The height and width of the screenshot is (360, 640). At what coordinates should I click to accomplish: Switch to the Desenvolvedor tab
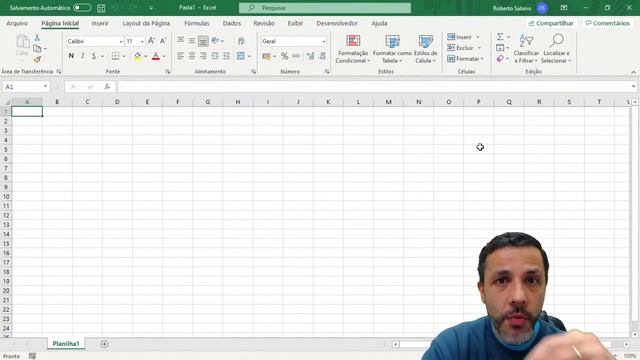click(337, 24)
